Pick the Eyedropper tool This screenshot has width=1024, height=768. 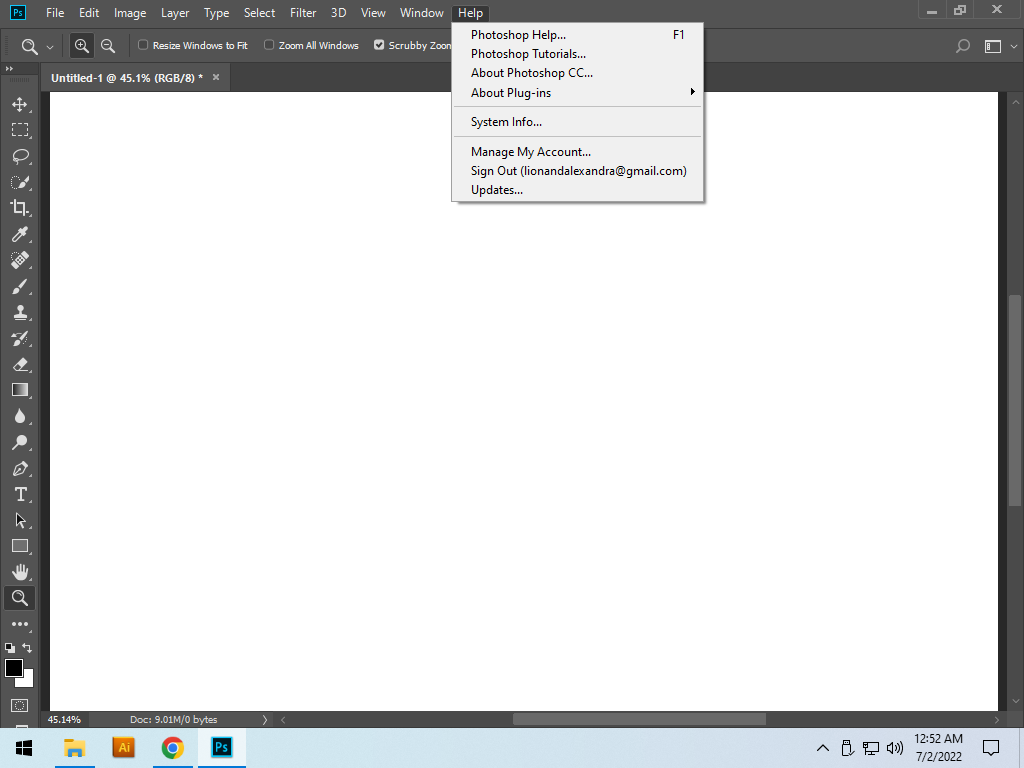click(x=20, y=234)
